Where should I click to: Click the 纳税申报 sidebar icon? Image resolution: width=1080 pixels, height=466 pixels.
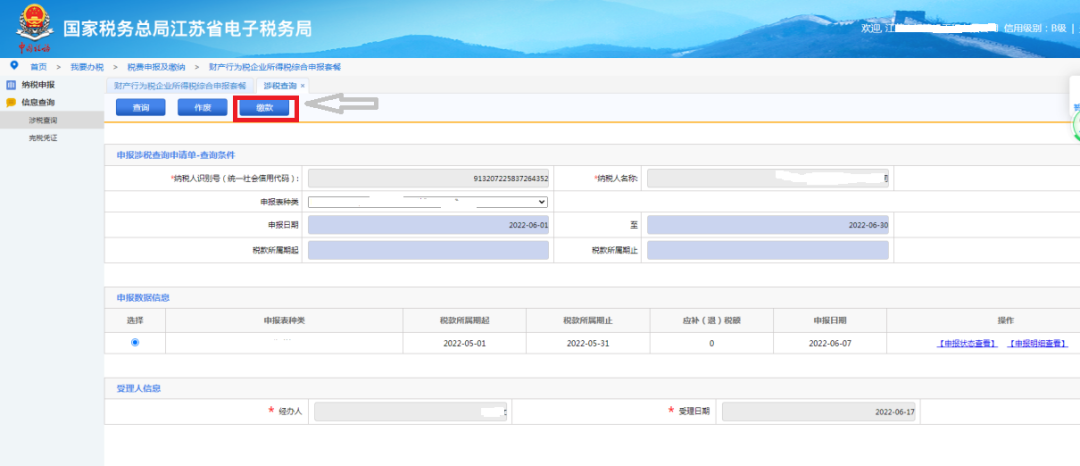10,85
